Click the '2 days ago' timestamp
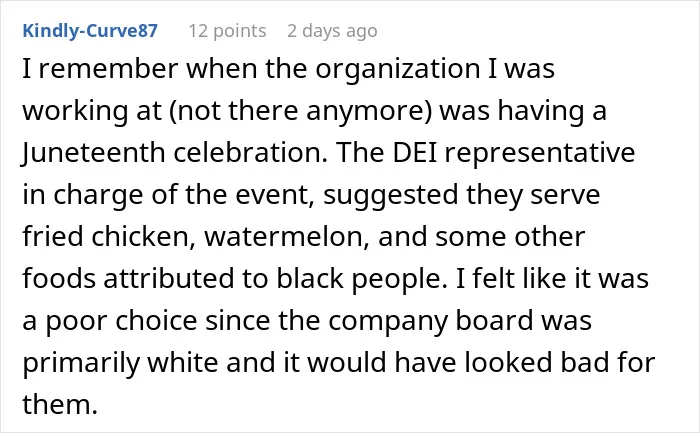 332,31
